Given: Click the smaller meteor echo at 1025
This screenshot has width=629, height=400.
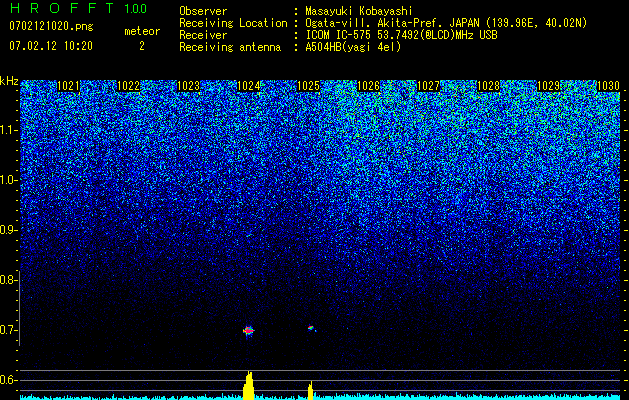Looking at the screenshot, I should pos(310,328).
